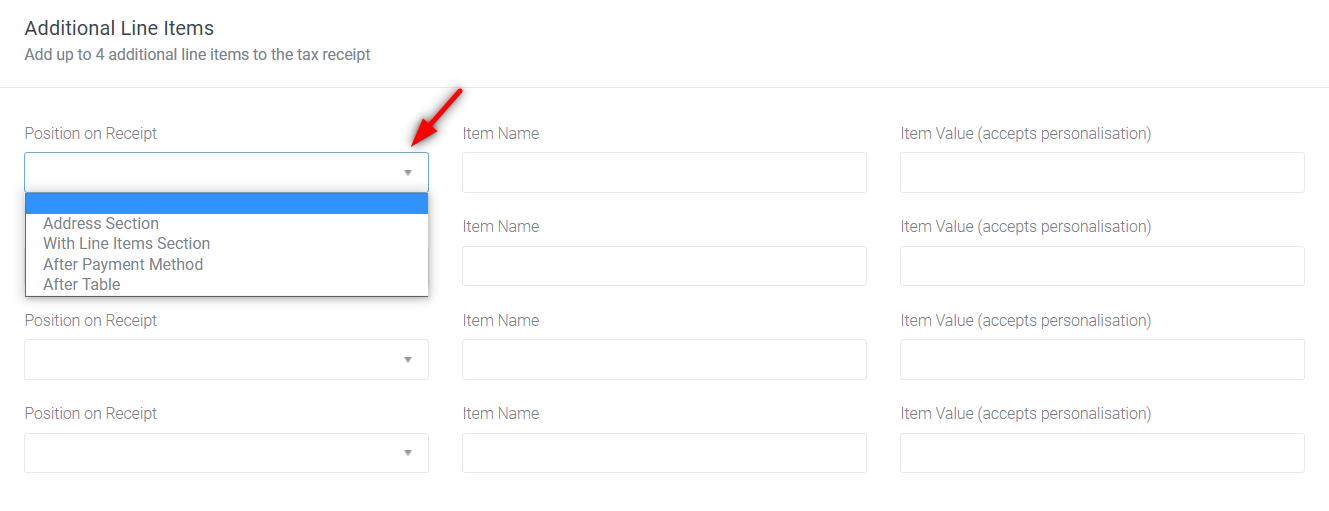Image resolution: width=1329 pixels, height=511 pixels.
Task: Click the fourth Item Value input field
Action: coord(1102,453)
